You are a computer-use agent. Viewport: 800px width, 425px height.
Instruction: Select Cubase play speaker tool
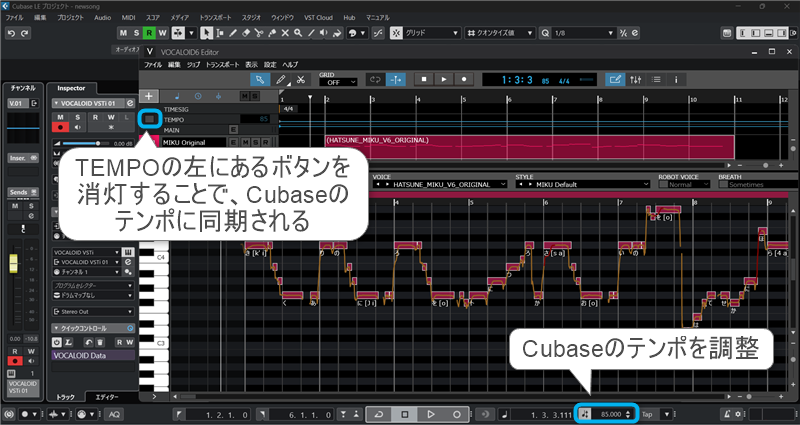coord(323,33)
